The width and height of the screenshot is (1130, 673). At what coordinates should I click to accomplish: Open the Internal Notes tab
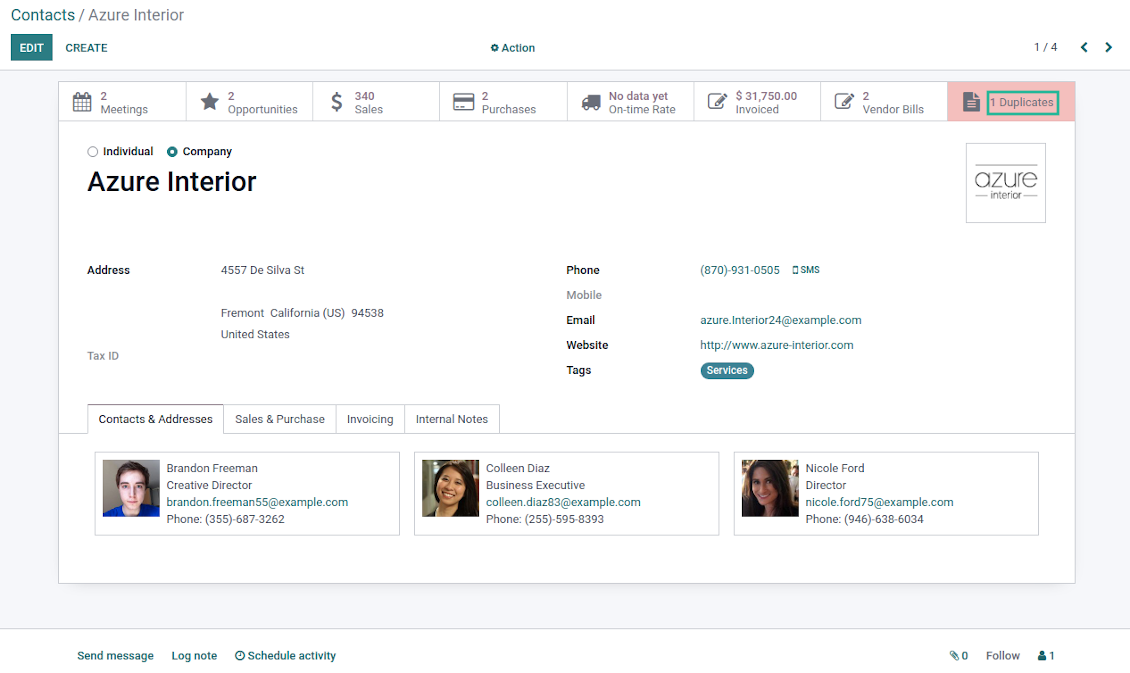tap(452, 419)
